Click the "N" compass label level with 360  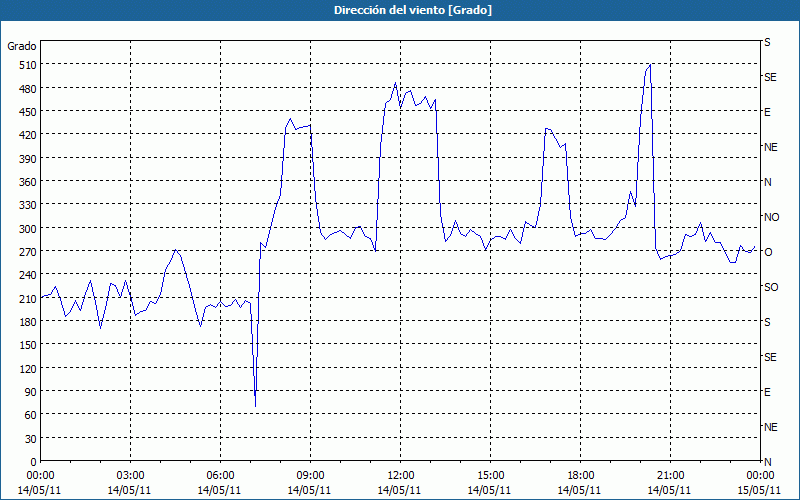click(x=767, y=182)
